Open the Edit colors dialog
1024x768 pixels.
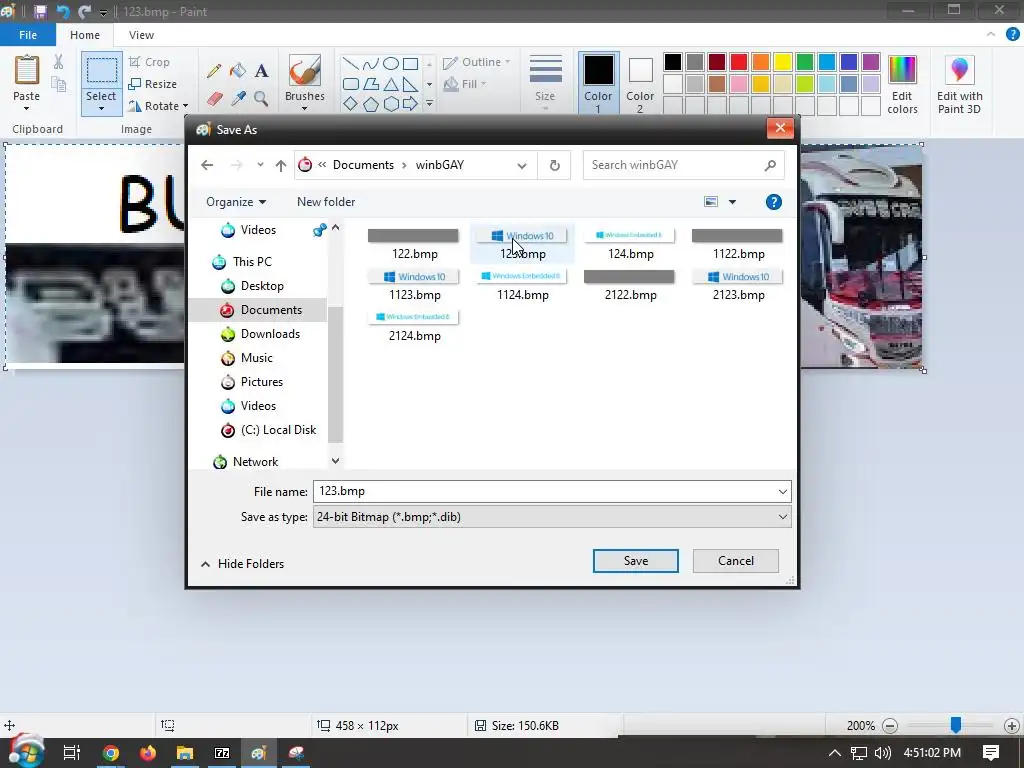tap(903, 85)
